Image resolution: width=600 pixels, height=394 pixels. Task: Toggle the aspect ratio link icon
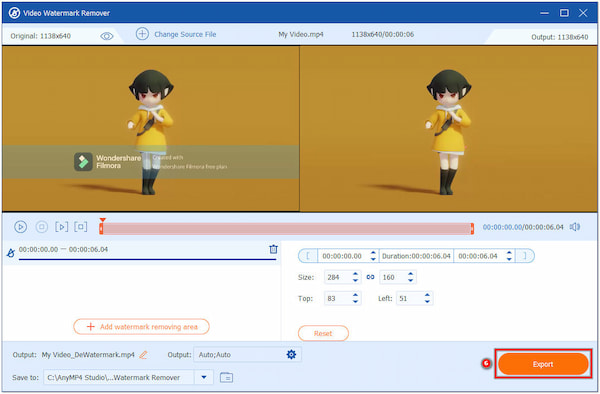(x=370, y=277)
